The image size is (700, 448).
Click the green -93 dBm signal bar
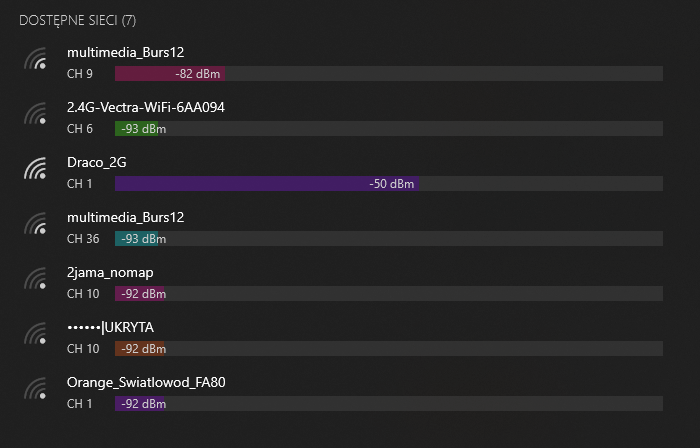(137, 129)
